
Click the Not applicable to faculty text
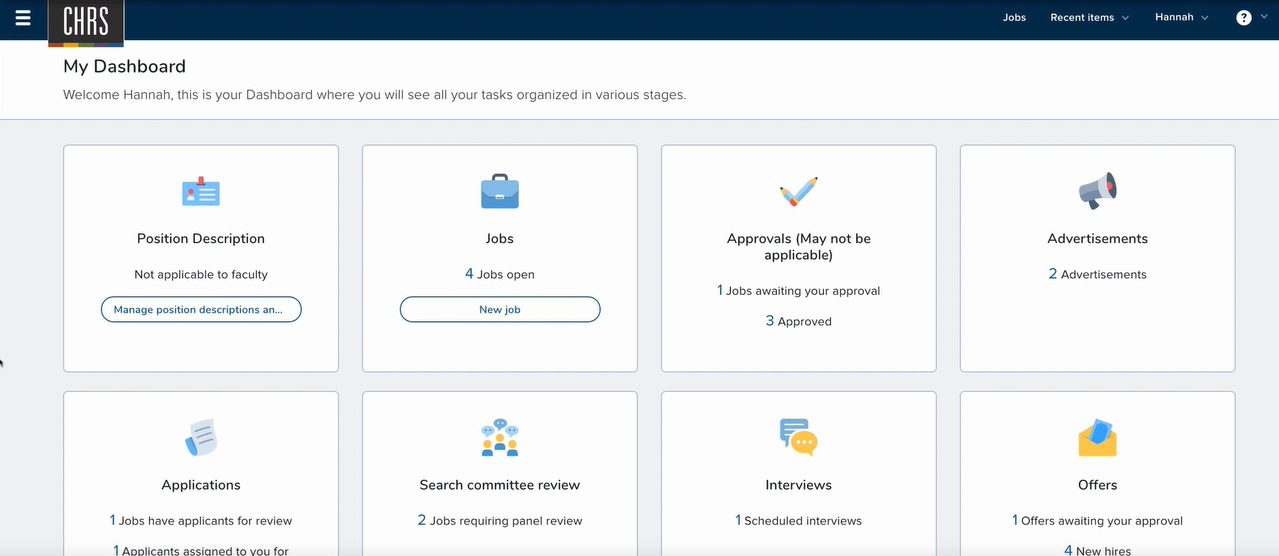coord(201,274)
